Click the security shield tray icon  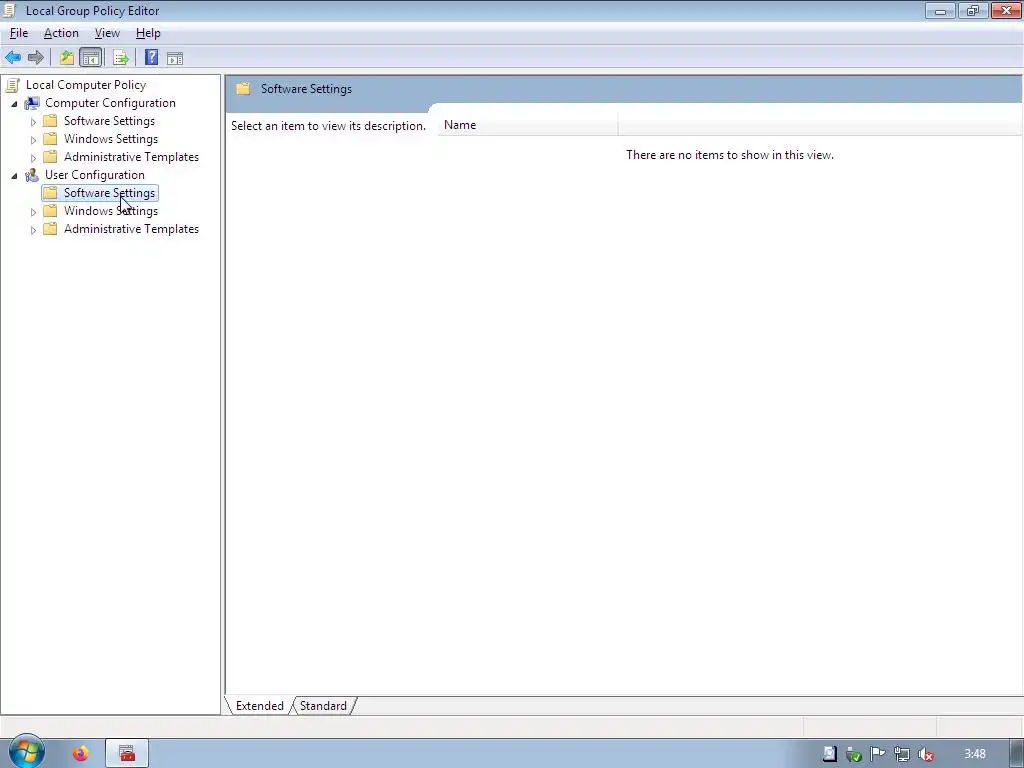[x=854, y=754]
